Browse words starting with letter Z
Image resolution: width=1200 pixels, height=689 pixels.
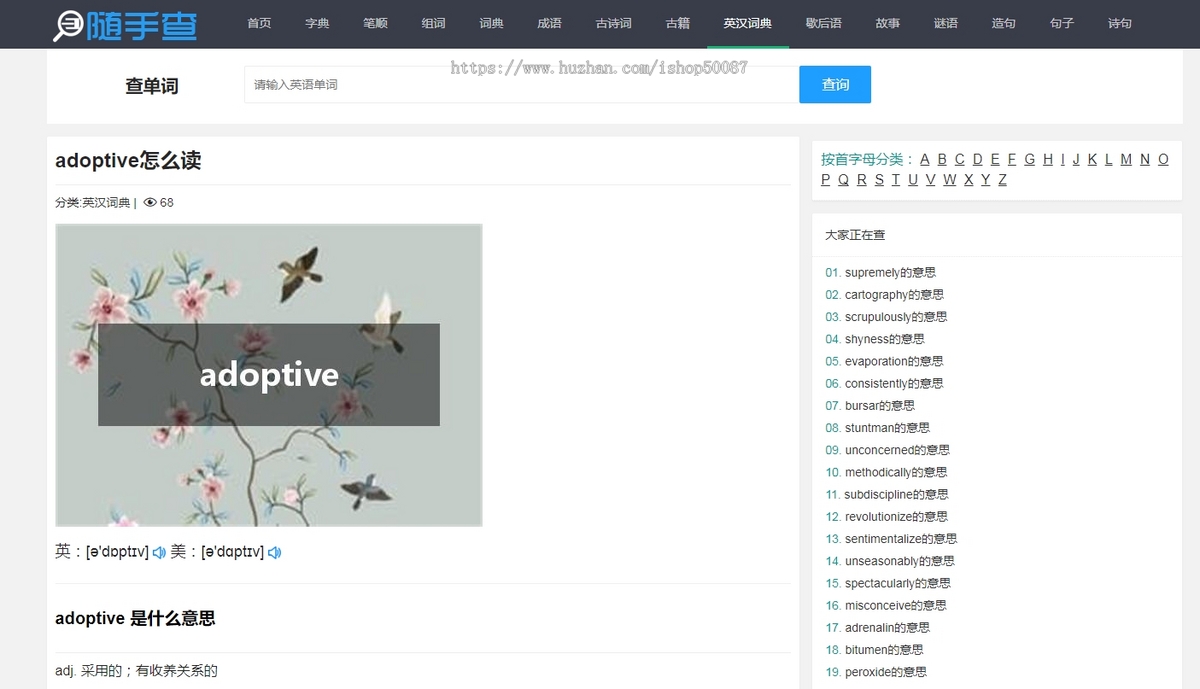tap(1002, 180)
